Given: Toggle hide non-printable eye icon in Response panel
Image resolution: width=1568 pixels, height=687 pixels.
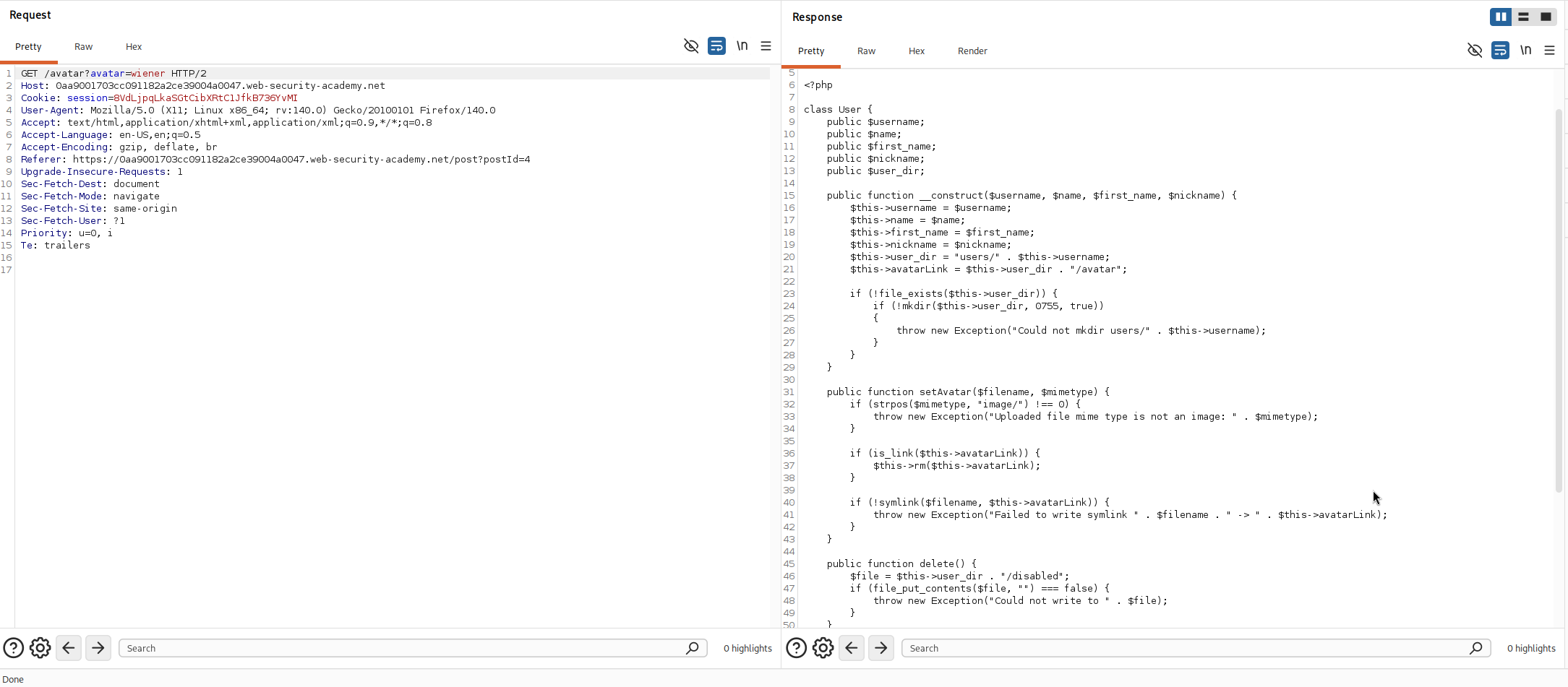Looking at the screenshot, I should [x=1475, y=51].
